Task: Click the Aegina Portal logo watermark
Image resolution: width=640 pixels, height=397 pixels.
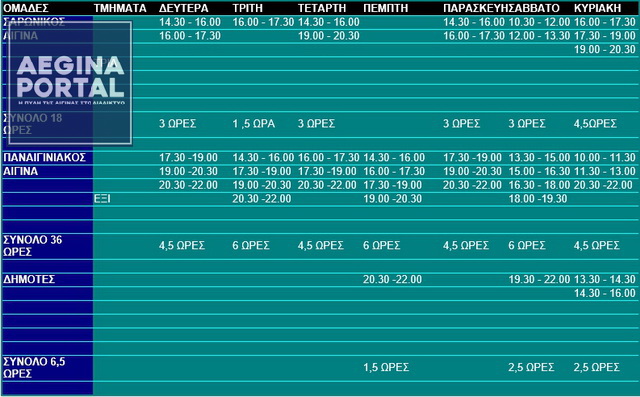Action: click(70, 83)
